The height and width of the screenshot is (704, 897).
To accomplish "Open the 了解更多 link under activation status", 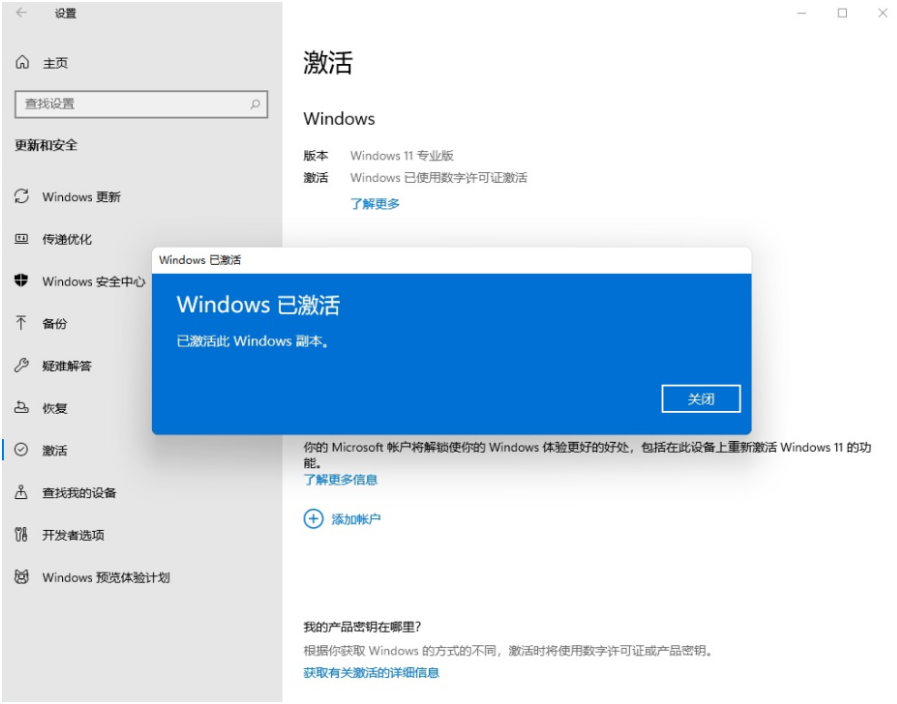I will [375, 204].
